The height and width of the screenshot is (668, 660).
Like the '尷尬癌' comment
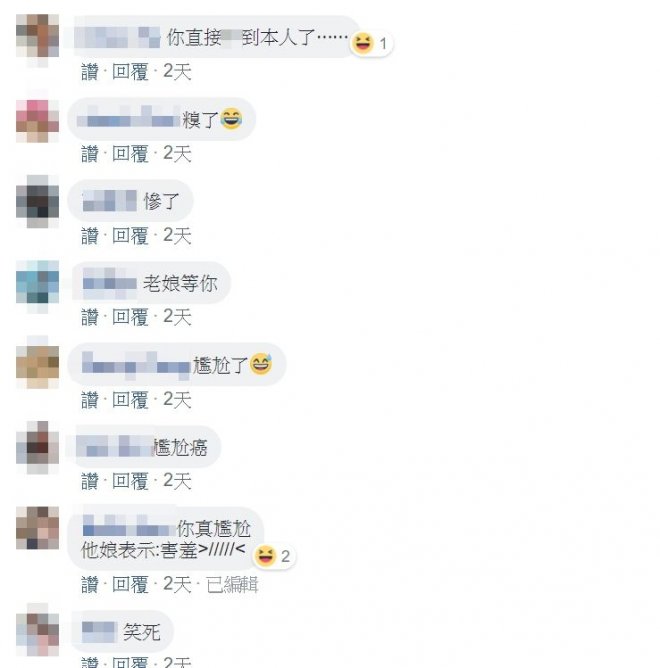[x=90, y=481]
